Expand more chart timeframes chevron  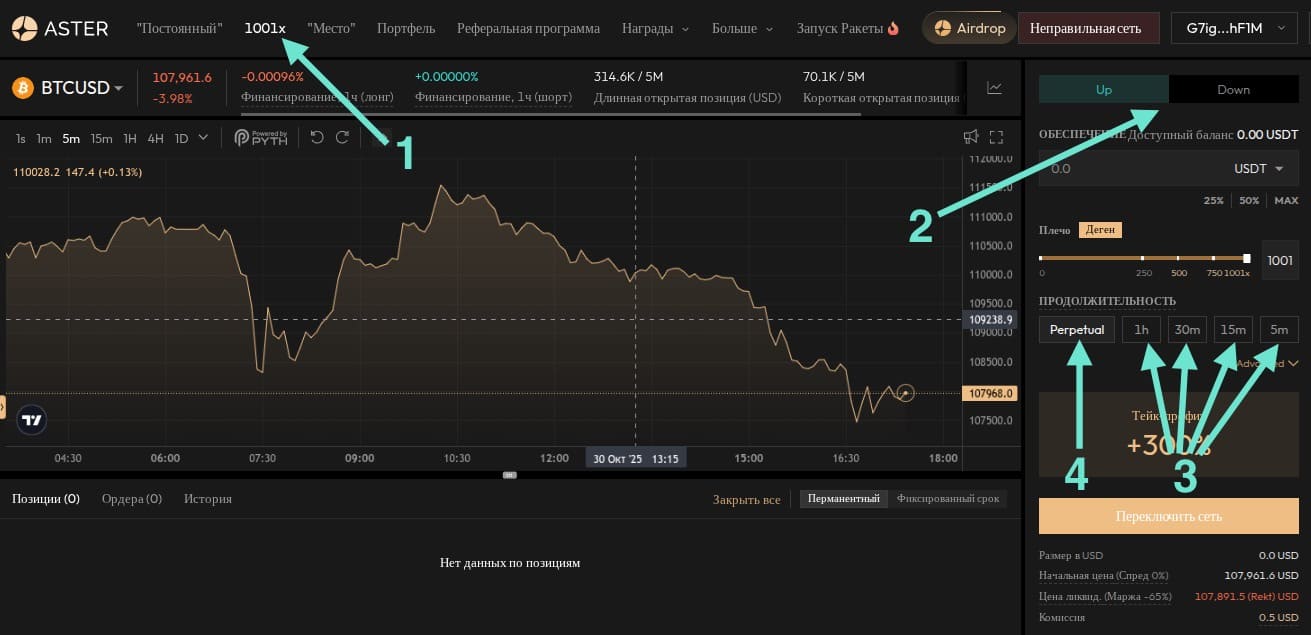[204, 138]
